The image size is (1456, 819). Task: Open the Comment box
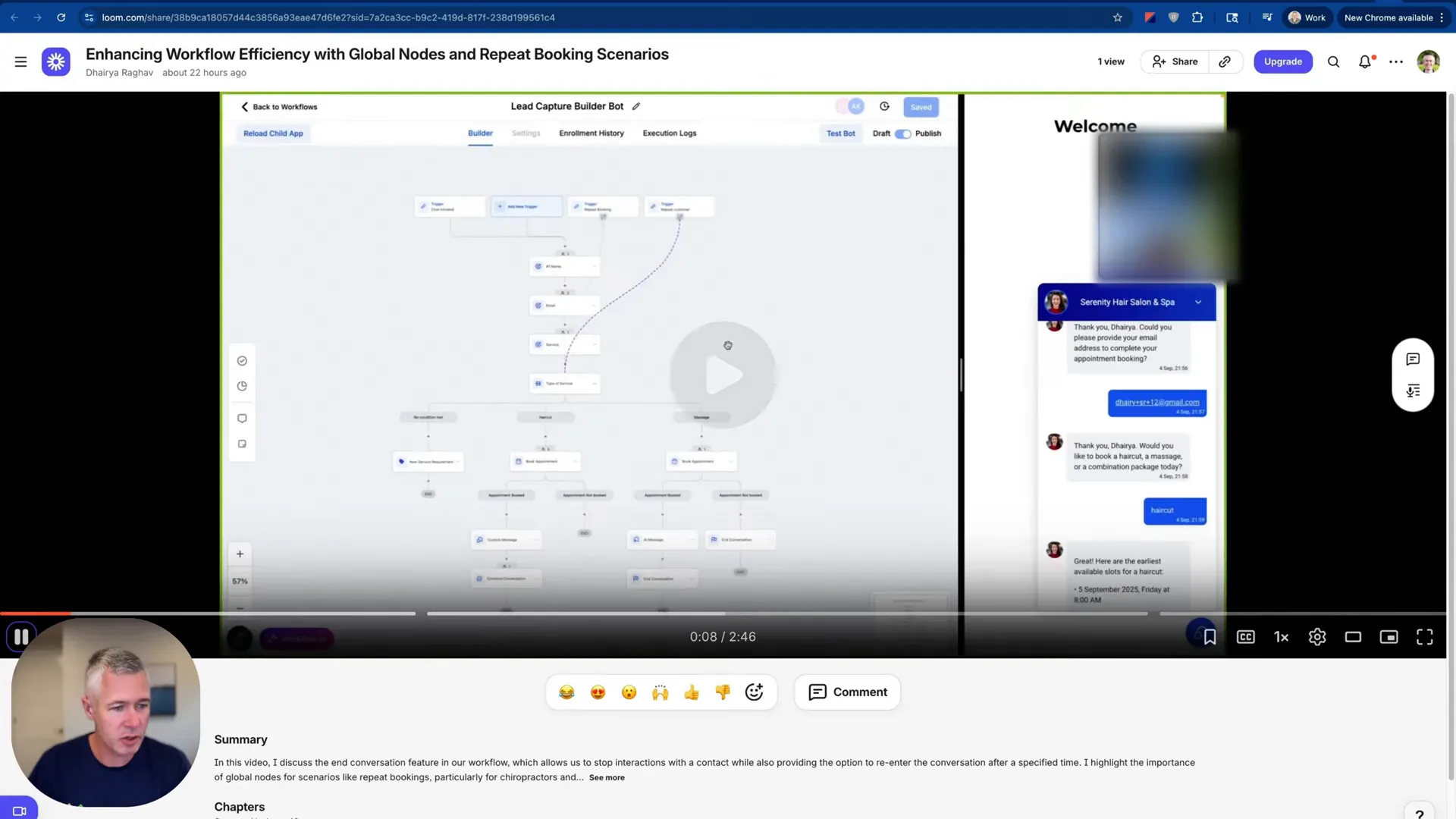[847, 692]
